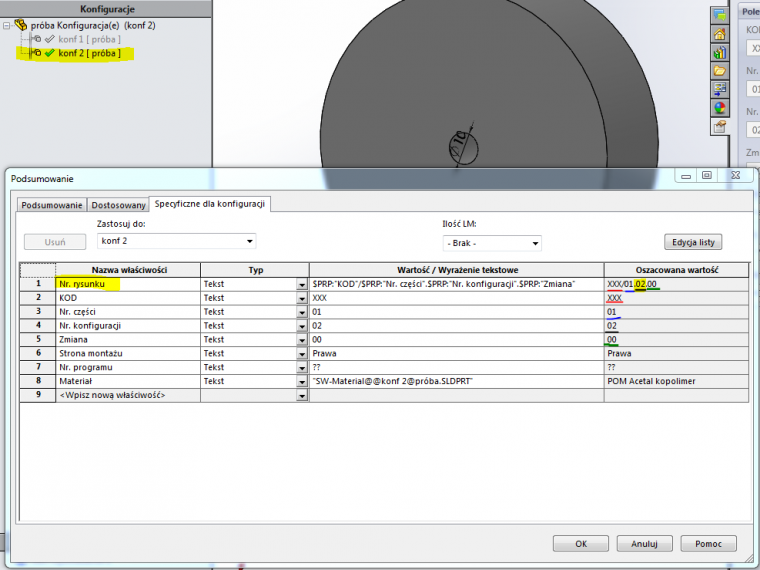
Task: Open the Typ dropdown for KOD row
Action: (x=302, y=298)
